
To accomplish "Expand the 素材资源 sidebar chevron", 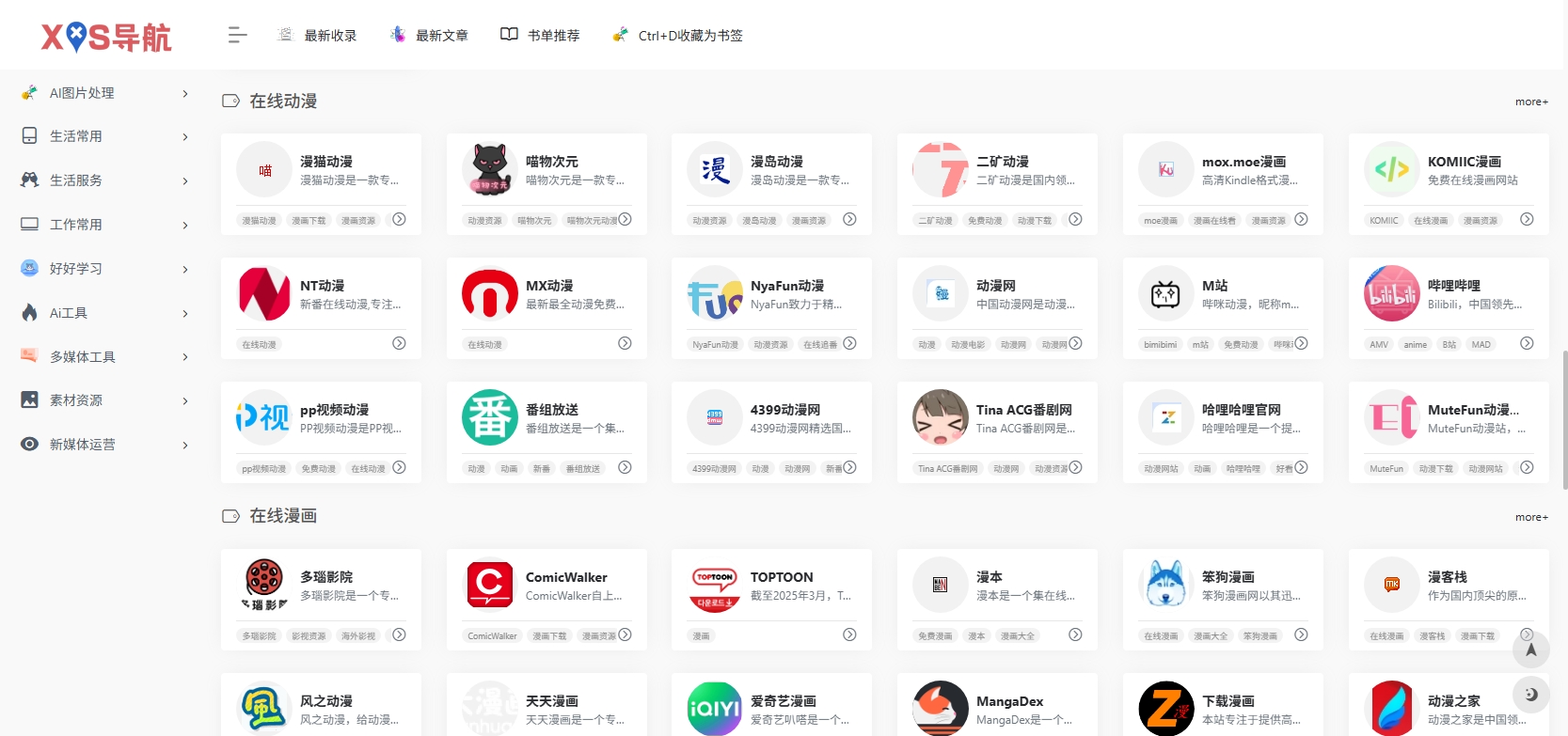I will point(185,400).
